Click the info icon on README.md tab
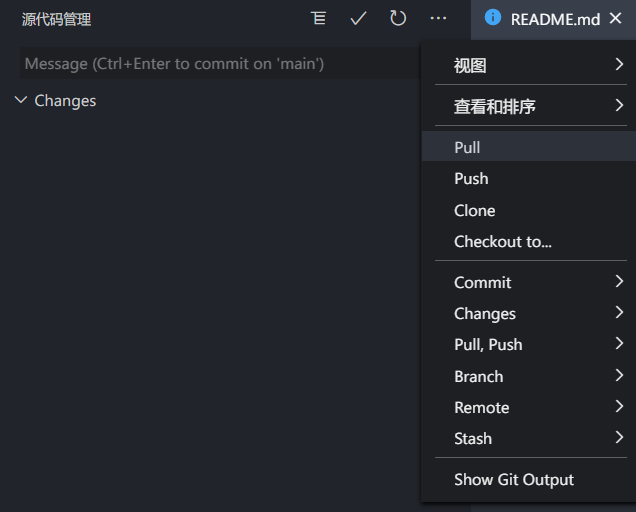This screenshot has height=512, width=636. pos(492,18)
